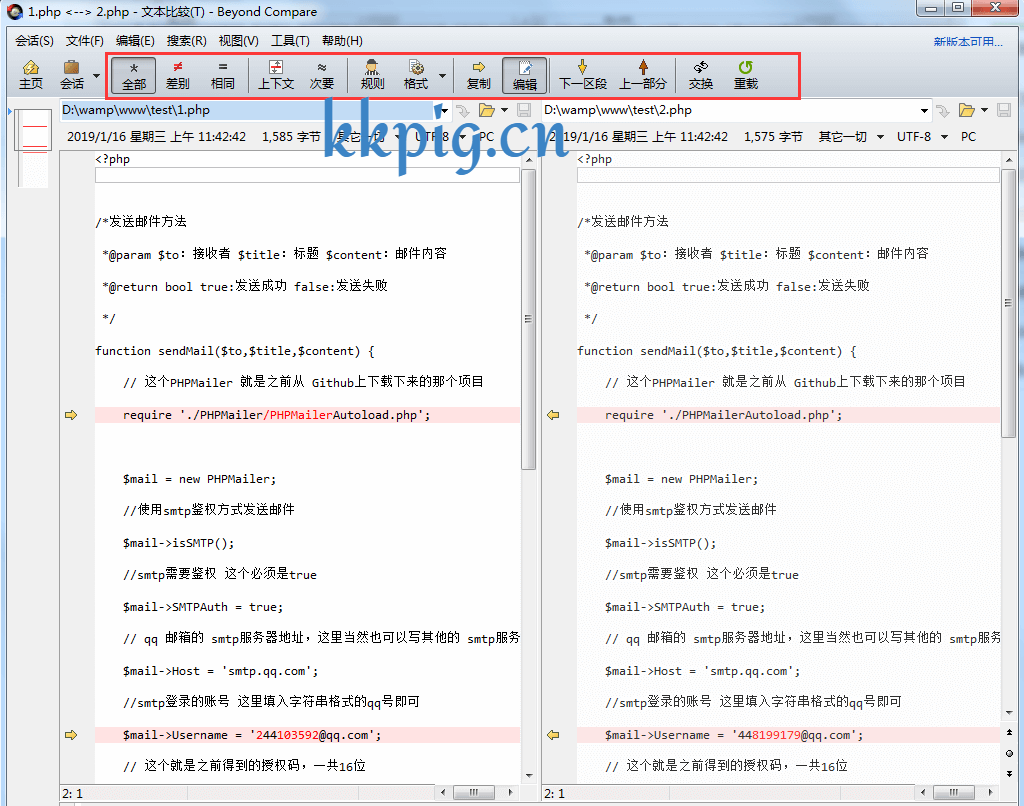This screenshot has height=806, width=1024.
Task: Click the scroll-down arrow of the 1.php pane
Action: 529,776
